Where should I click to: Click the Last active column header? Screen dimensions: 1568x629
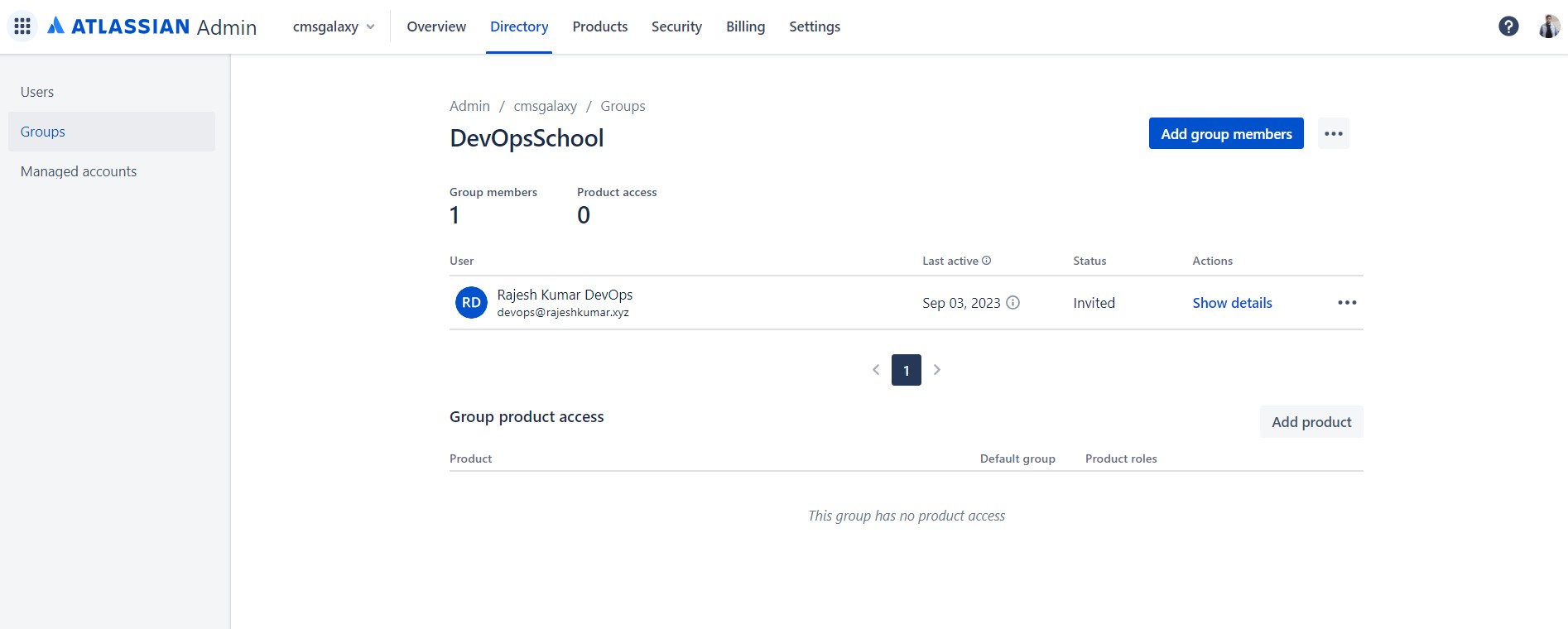pyautogui.click(x=950, y=261)
